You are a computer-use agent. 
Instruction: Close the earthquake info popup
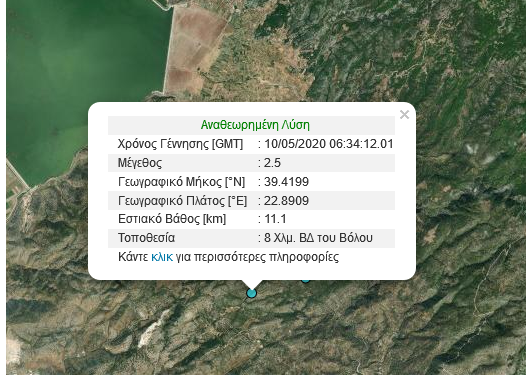coord(404,115)
